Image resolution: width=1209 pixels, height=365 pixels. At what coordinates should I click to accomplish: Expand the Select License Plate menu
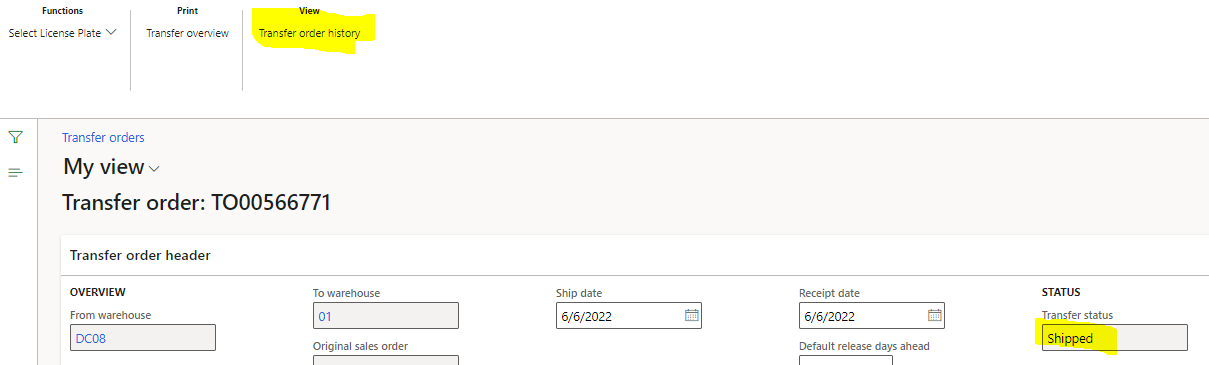pyautogui.click(x=63, y=33)
